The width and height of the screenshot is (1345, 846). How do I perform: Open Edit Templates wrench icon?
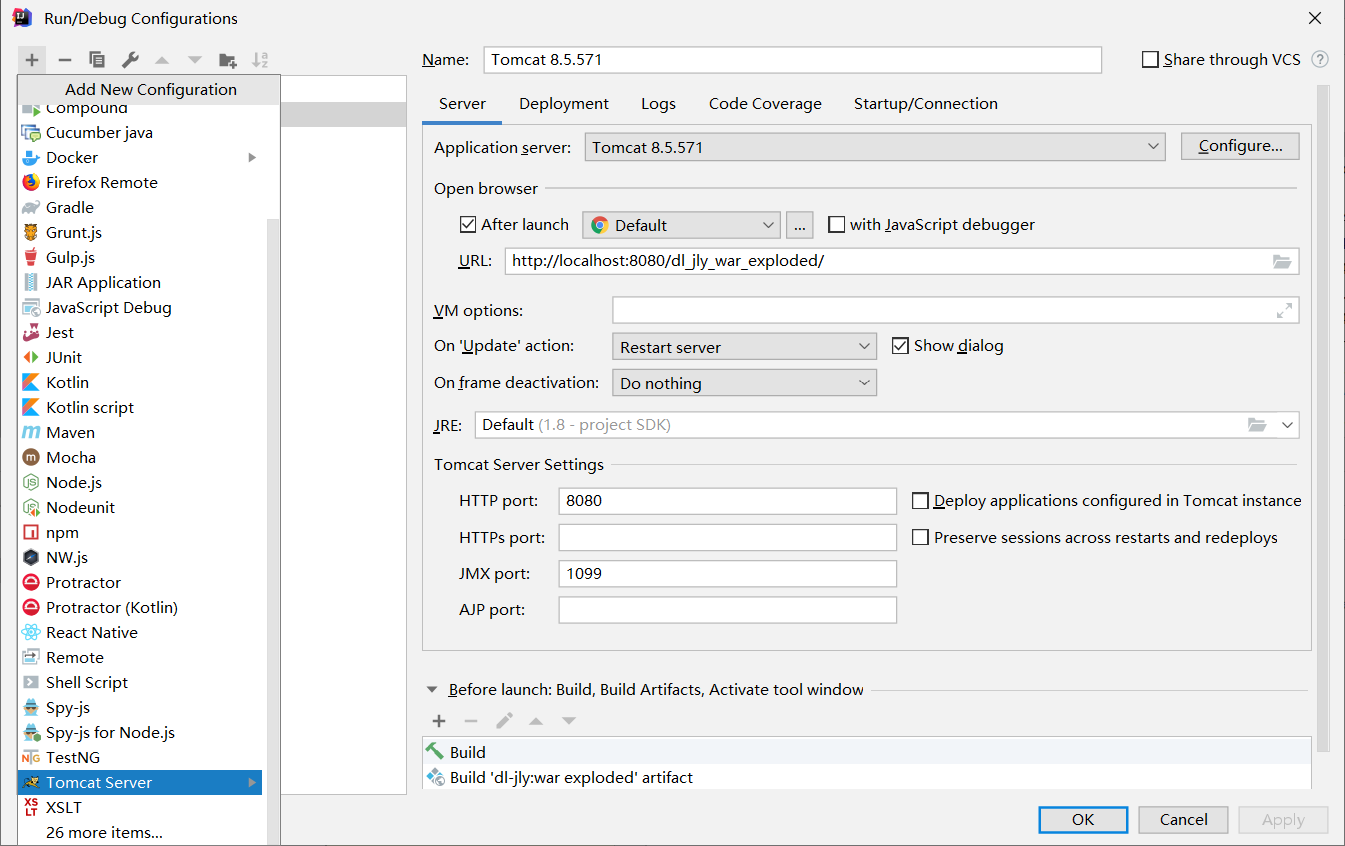[130, 60]
